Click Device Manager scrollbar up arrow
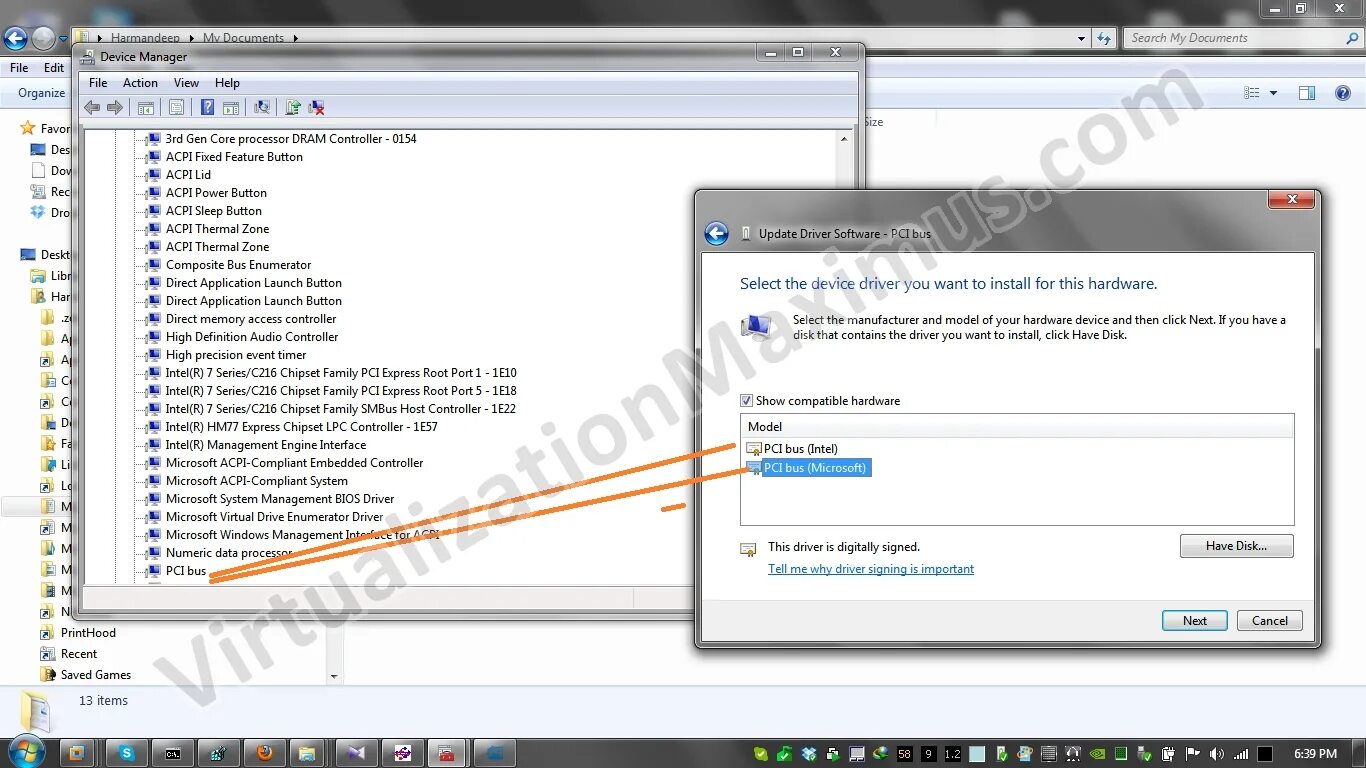The image size is (1366, 768). (x=845, y=138)
